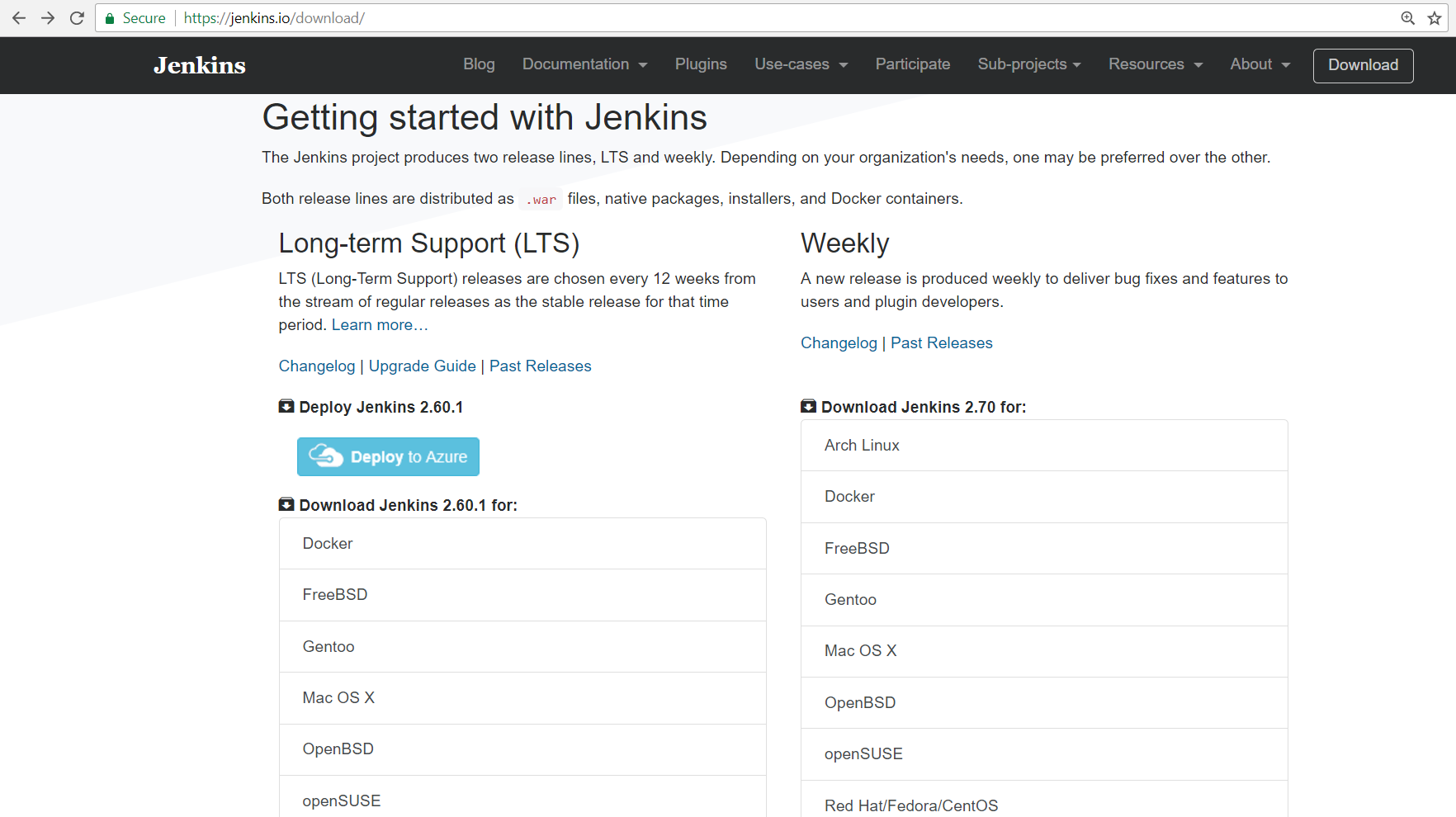Click the 'Weekly' section heading
1456x817 pixels.
[x=844, y=243]
